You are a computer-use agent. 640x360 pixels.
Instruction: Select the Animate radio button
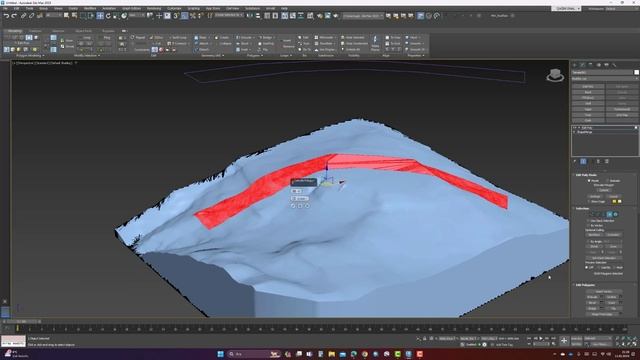[607, 180]
